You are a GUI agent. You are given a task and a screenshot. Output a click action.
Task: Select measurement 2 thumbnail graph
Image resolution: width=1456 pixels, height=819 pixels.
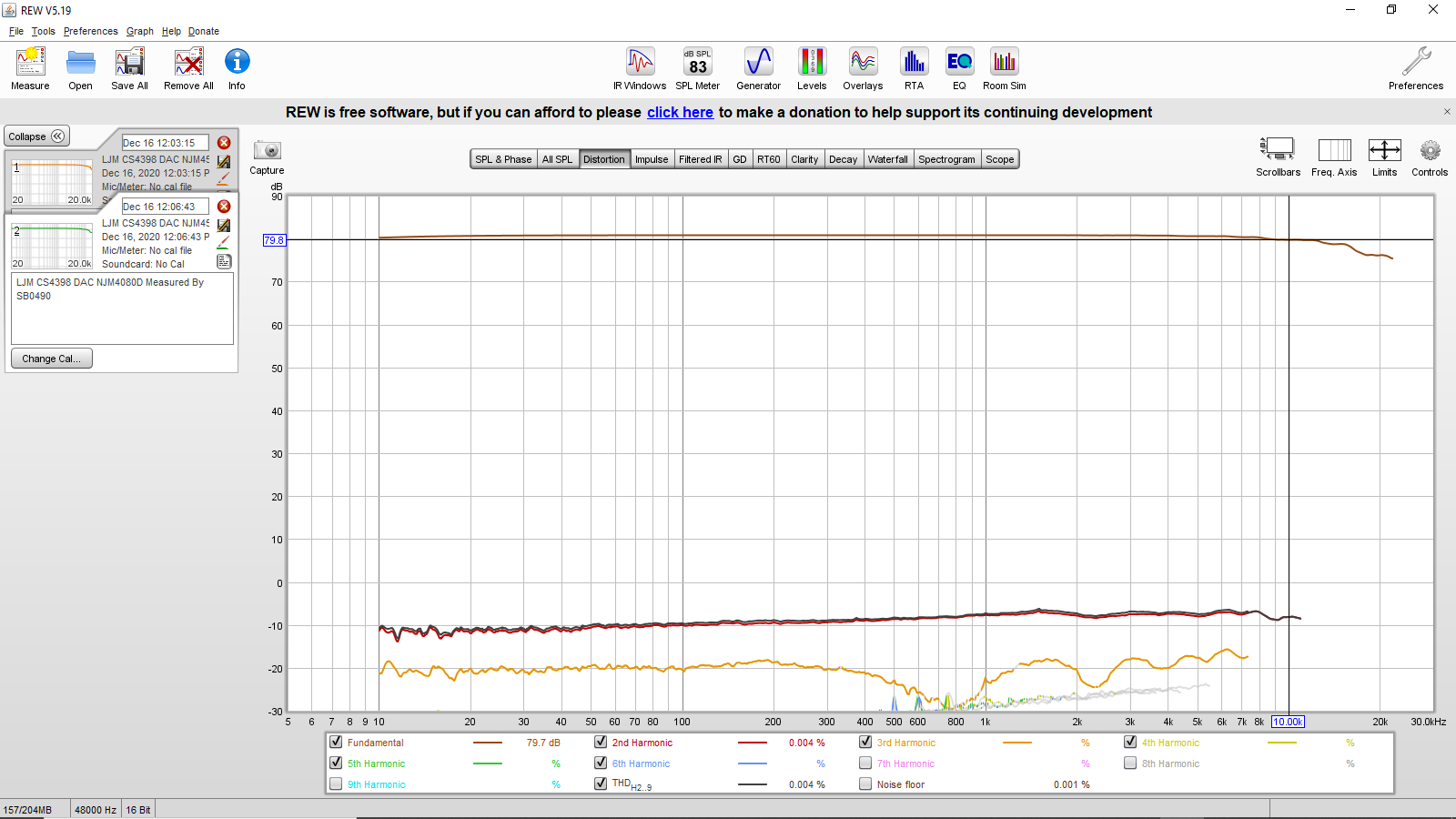(x=52, y=246)
